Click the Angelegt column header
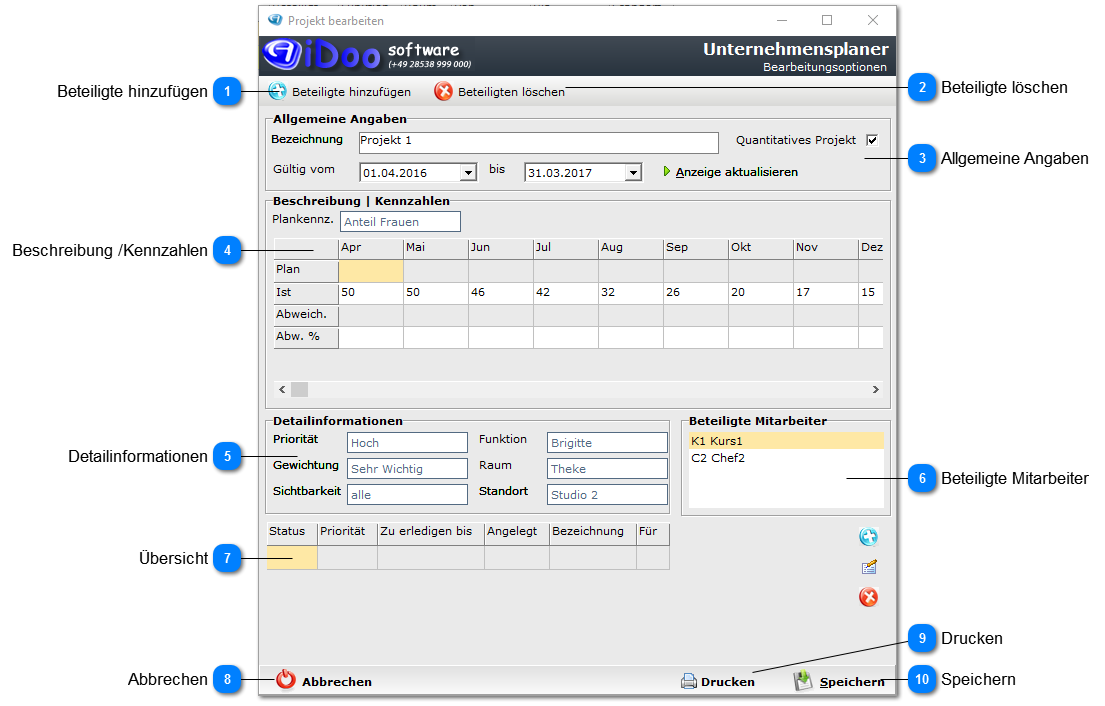This screenshot has width=1105, height=706. tap(517, 533)
